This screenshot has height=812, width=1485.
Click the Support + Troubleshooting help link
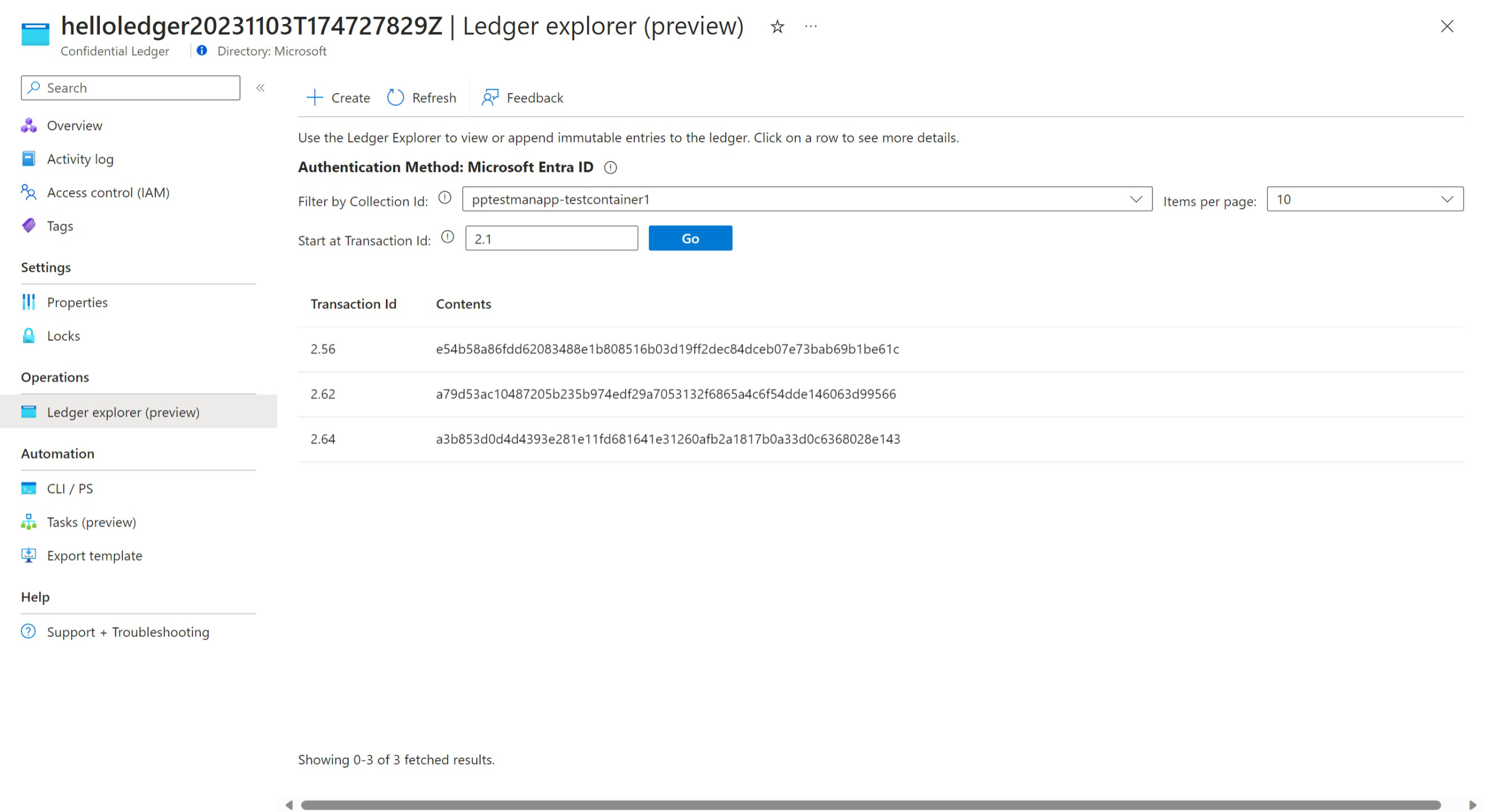(x=128, y=631)
